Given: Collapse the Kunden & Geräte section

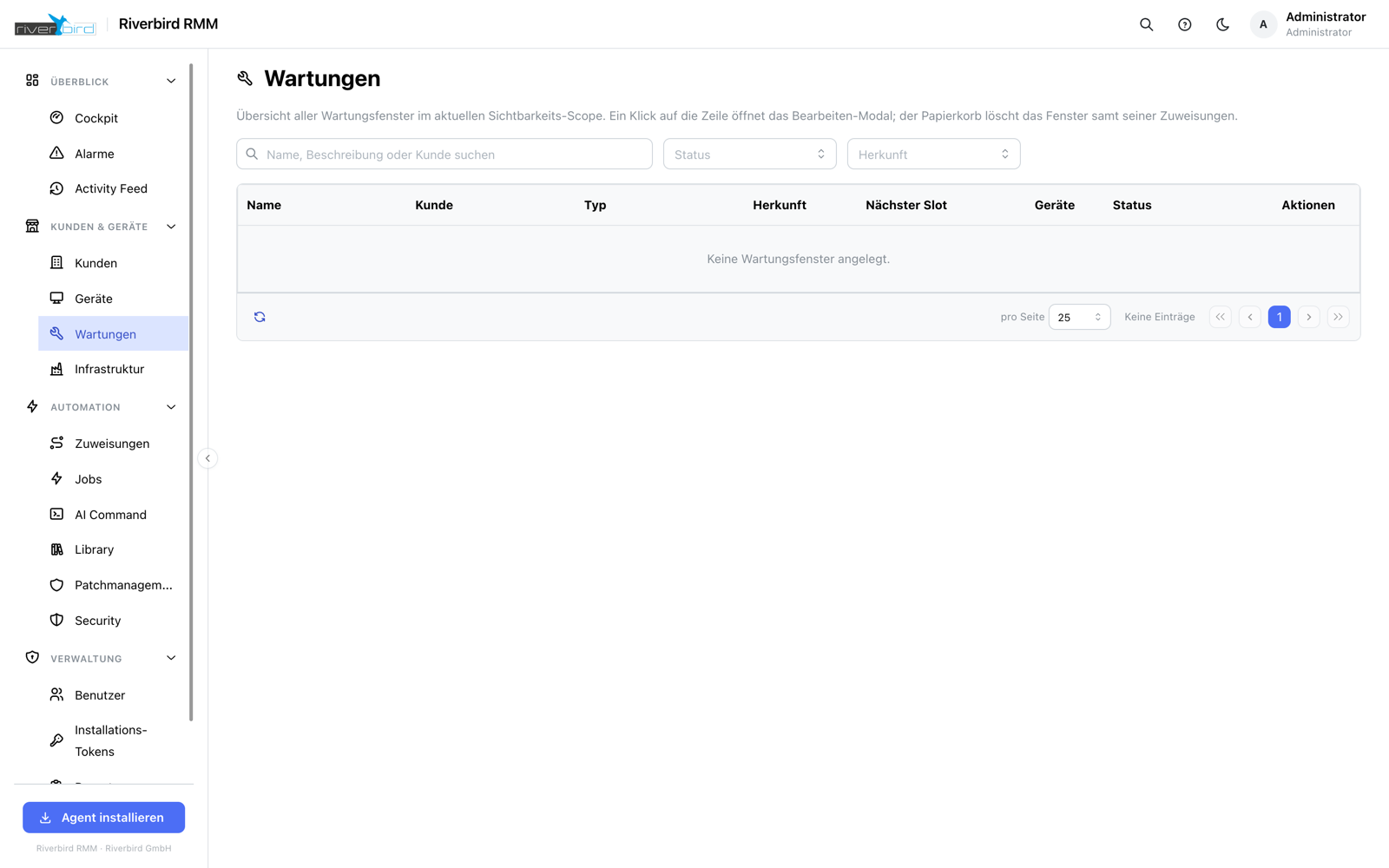Looking at the screenshot, I should (171, 227).
